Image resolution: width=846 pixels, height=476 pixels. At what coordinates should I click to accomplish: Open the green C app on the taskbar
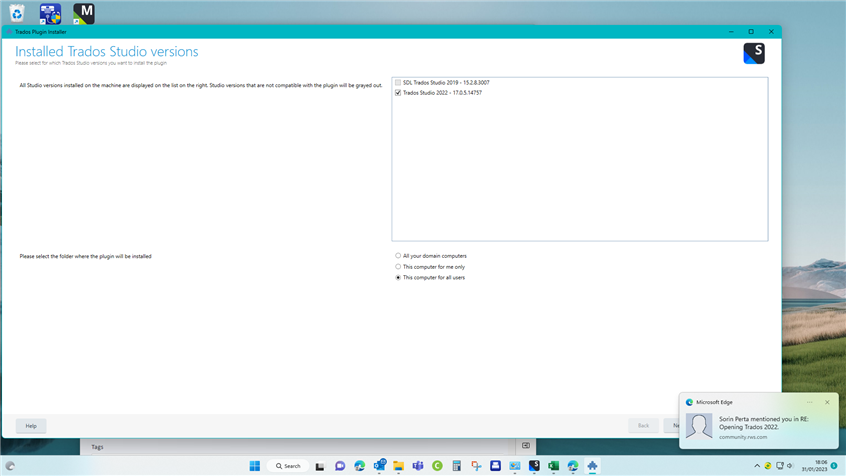coord(437,466)
